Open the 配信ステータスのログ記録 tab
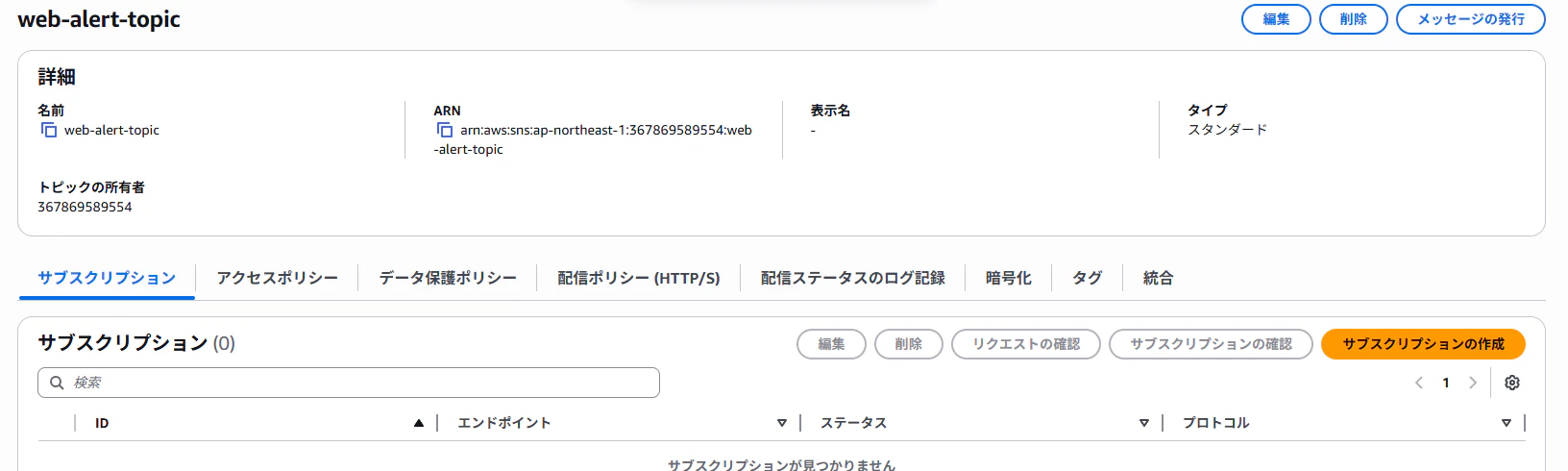Image resolution: width=1568 pixels, height=471 pixels. click(853, 278)
